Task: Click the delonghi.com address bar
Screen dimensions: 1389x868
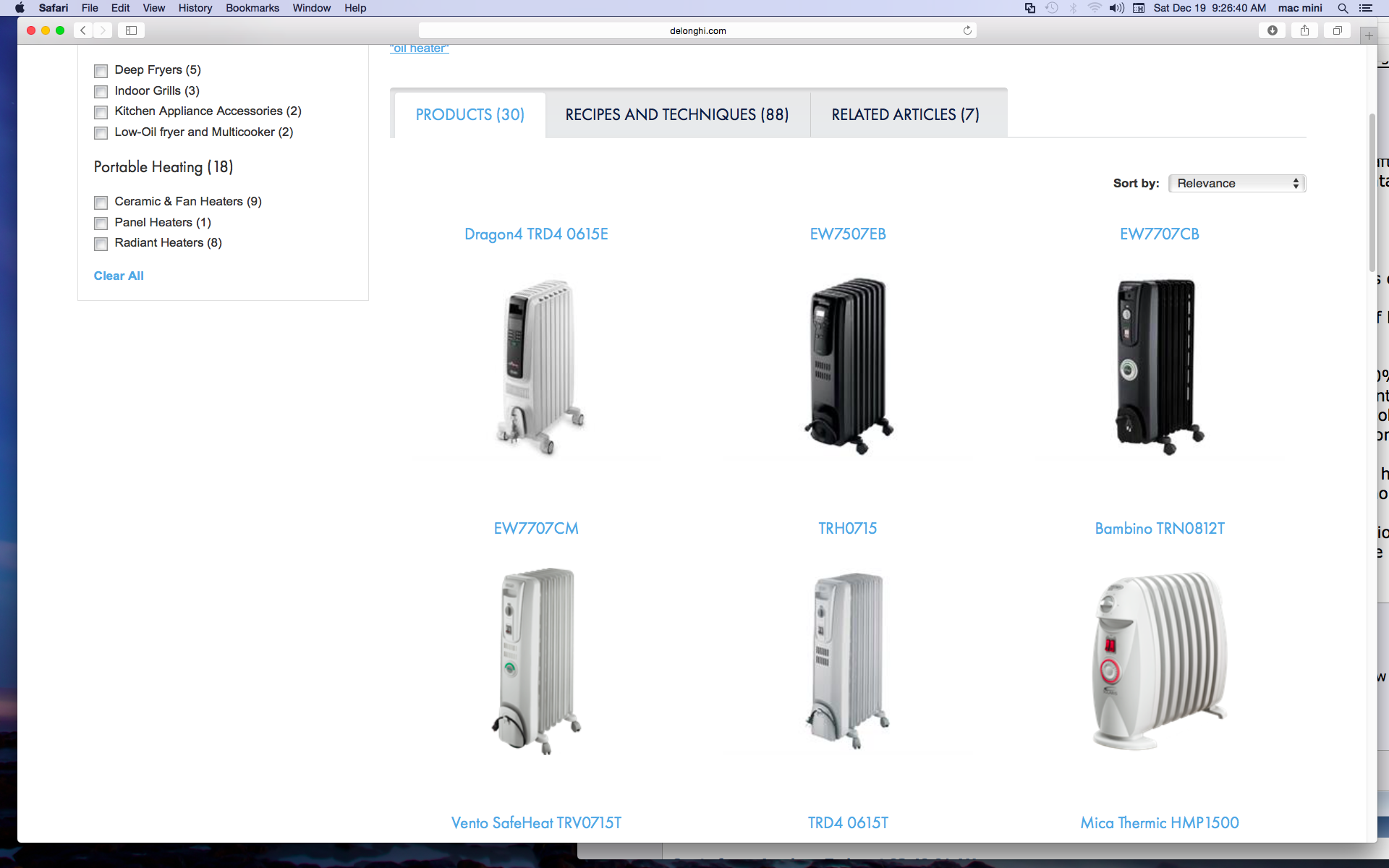Action: (x=697, y=30)
